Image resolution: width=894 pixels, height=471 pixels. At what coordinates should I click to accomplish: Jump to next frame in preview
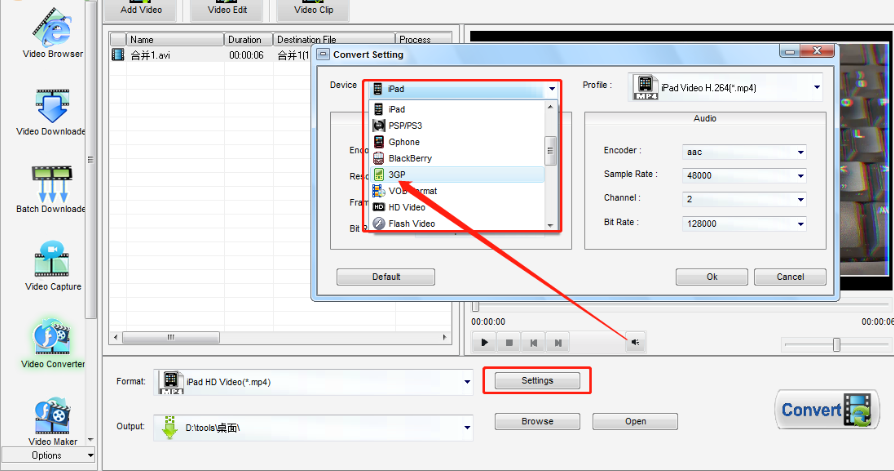pyautogui.click(x=558, y=343)
